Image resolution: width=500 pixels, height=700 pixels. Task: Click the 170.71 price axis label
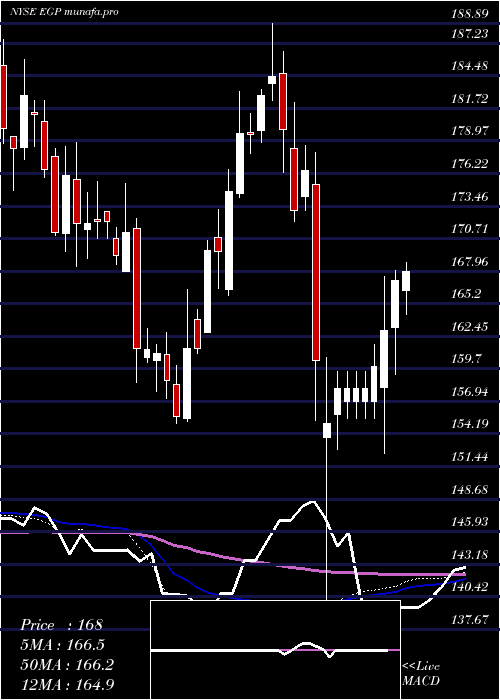469,229
